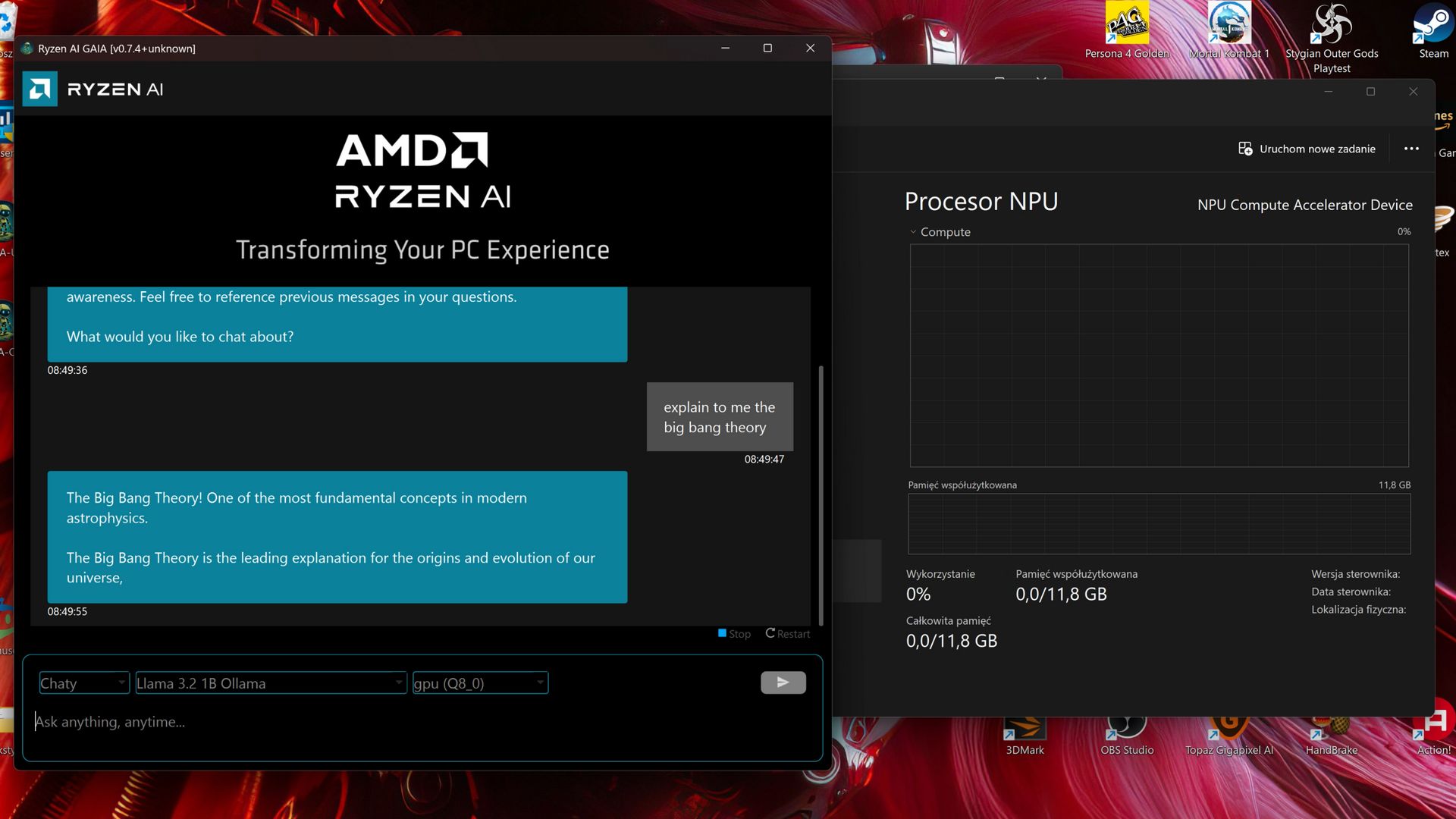Image resolution: width=1456 pixels, height=819 pixels.
Task: Click the 'Lokalizacja fizyczna:' label
Action: (x=1358, y=609)
